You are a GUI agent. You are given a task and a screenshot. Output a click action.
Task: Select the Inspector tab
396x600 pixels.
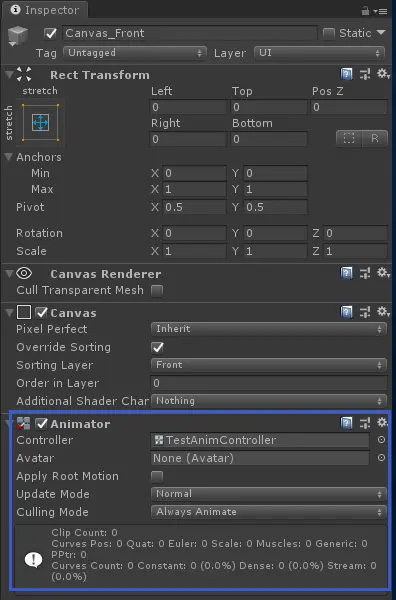click(45, 10)
